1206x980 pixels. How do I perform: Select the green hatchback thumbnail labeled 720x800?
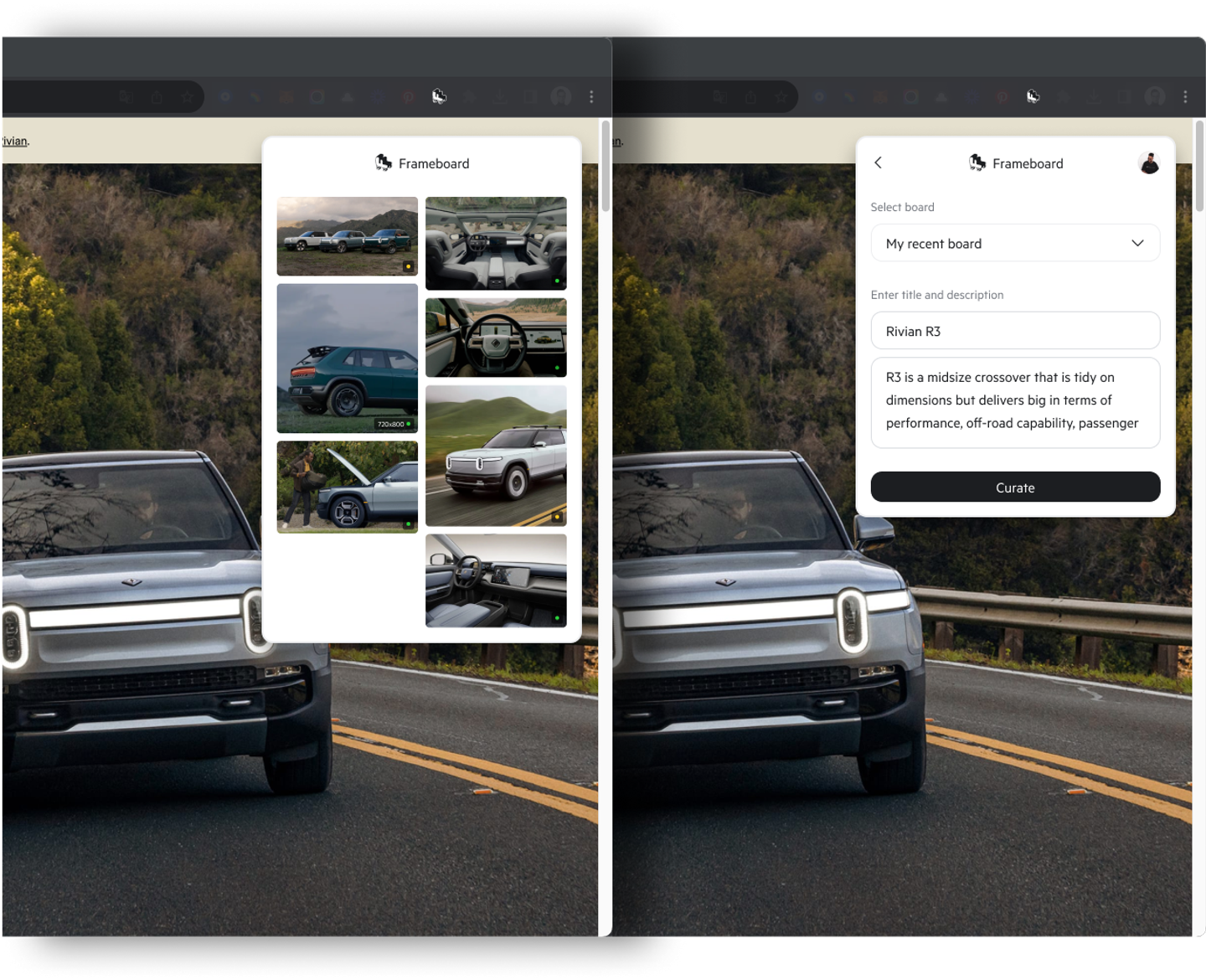(x=347, y=358)
